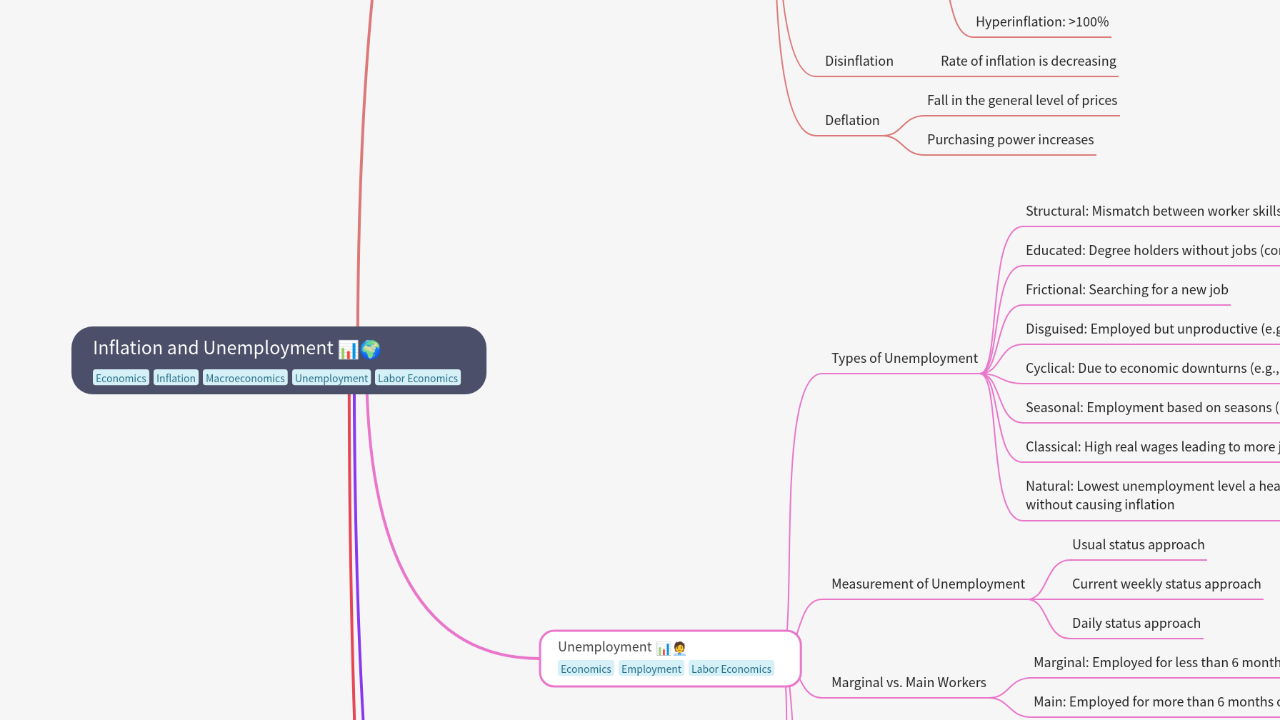Select the Unemployment branch node
This screenshot has height=720, width=1280.
click(x=670, y=658)
